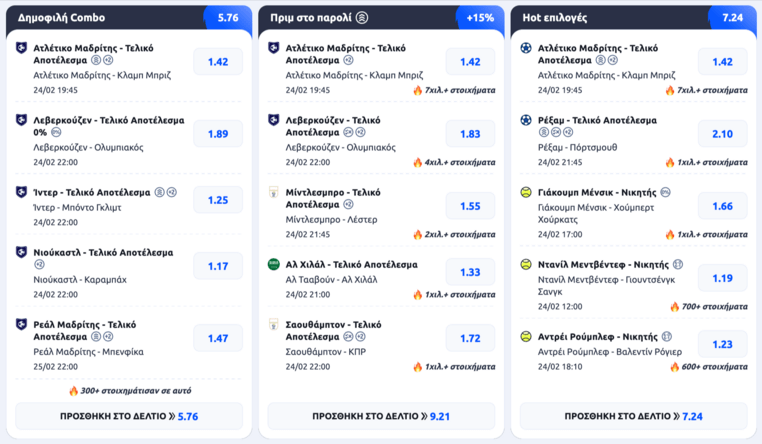This screenshot has width=762, height=444.
Task: Add the Hot επιλογές to betslip at 7.24
Action: pyautogui.click(x=633, y=416)
